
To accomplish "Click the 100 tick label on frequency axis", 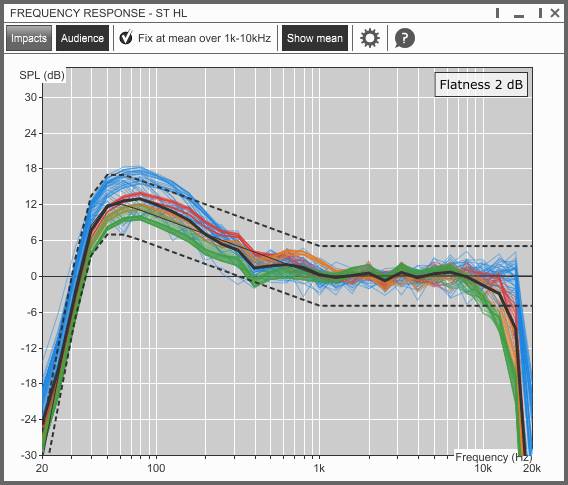I will [156, 468].
